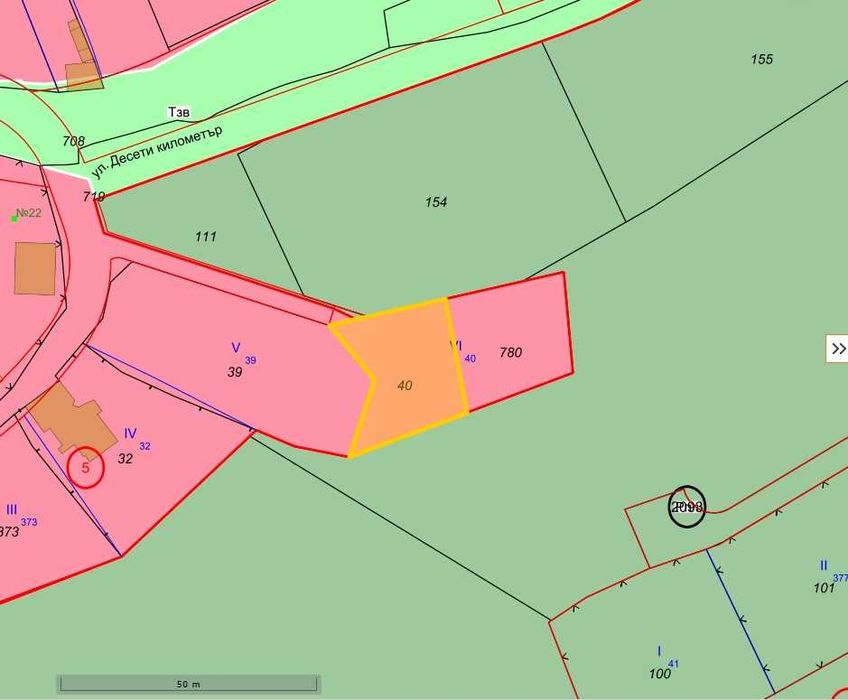The height and width of the screenshot is (700, 848).
Task: Click the building footprint below №22
Action: click(35, 269)
